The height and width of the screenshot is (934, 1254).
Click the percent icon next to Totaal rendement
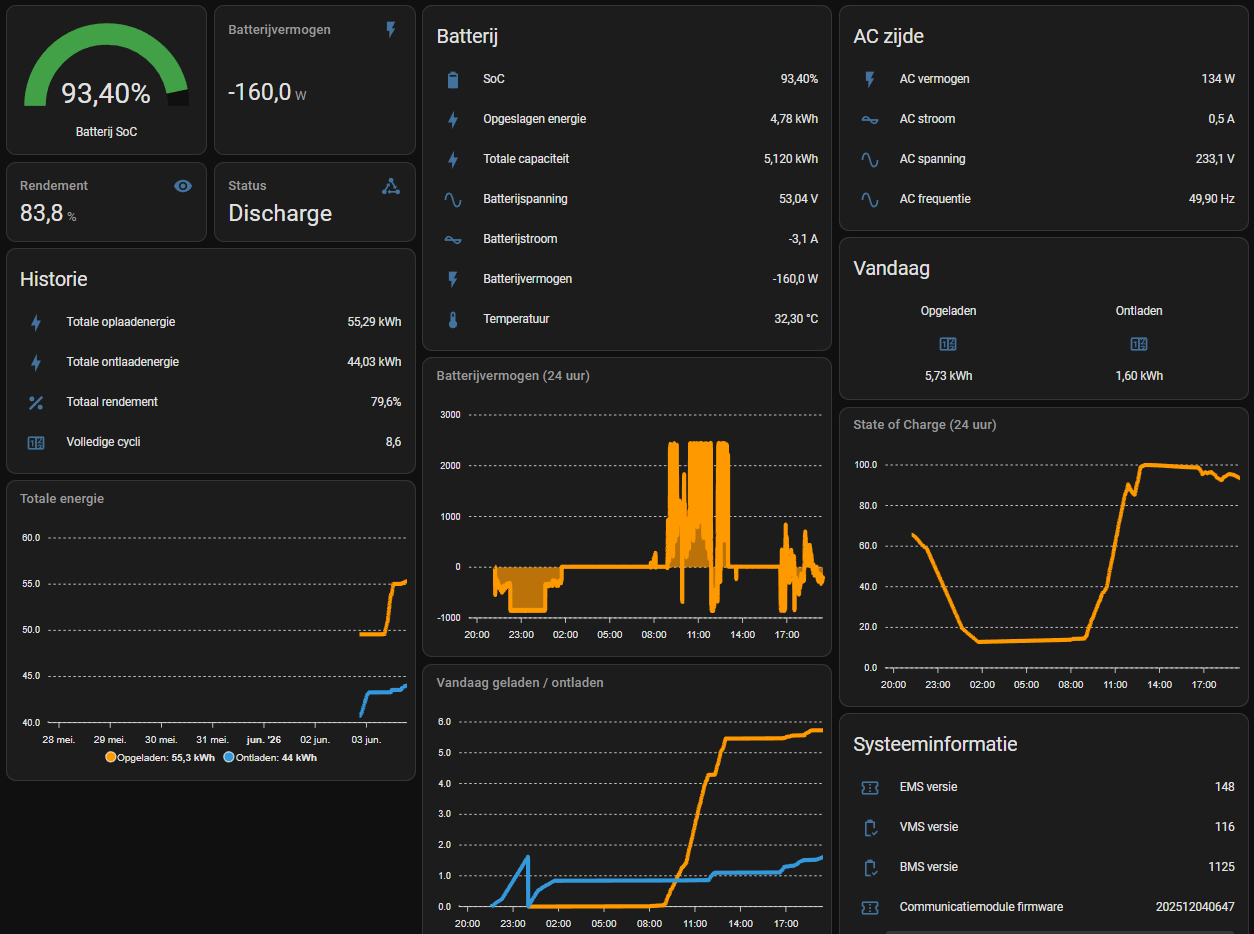pos(36,402)
